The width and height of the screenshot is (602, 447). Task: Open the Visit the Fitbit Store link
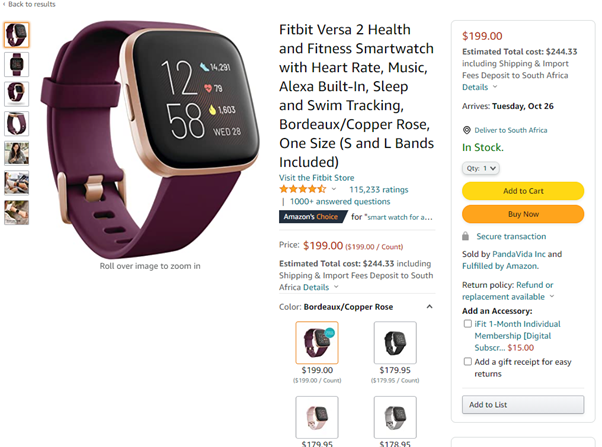317,178
